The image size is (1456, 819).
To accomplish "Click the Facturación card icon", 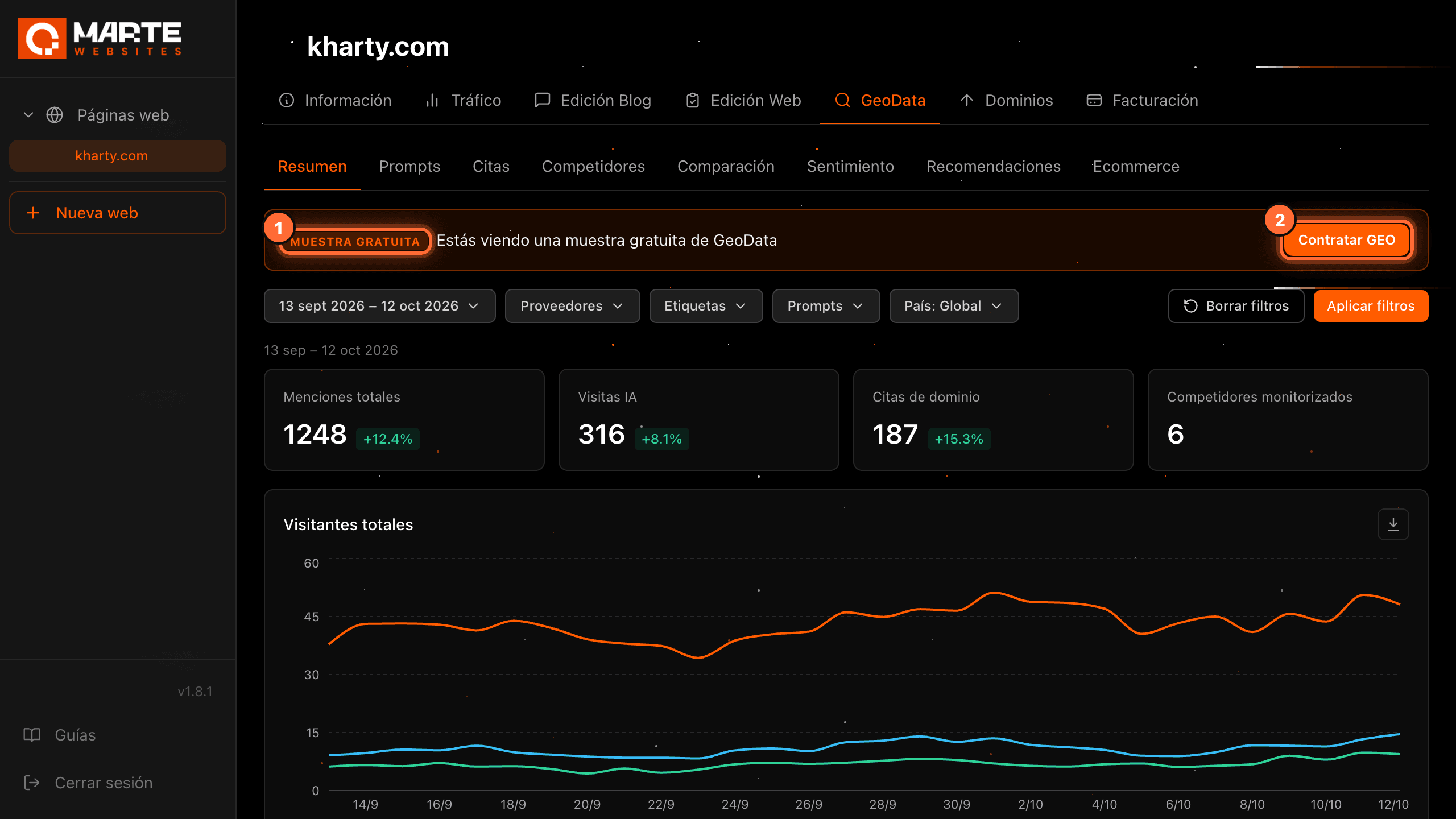I will (x=1094, y=100).
